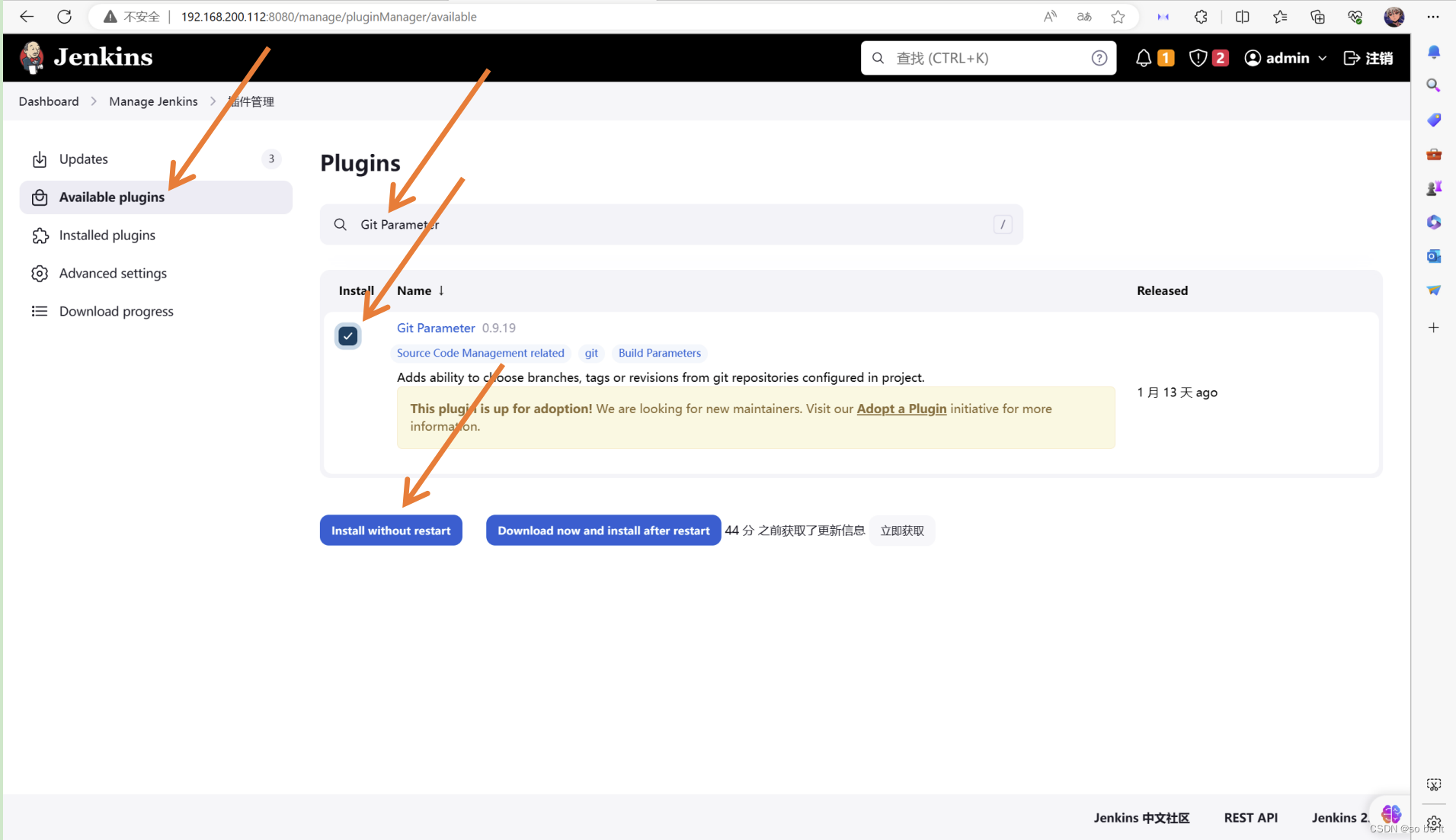Click the translate icon in the address bar

1084,16
